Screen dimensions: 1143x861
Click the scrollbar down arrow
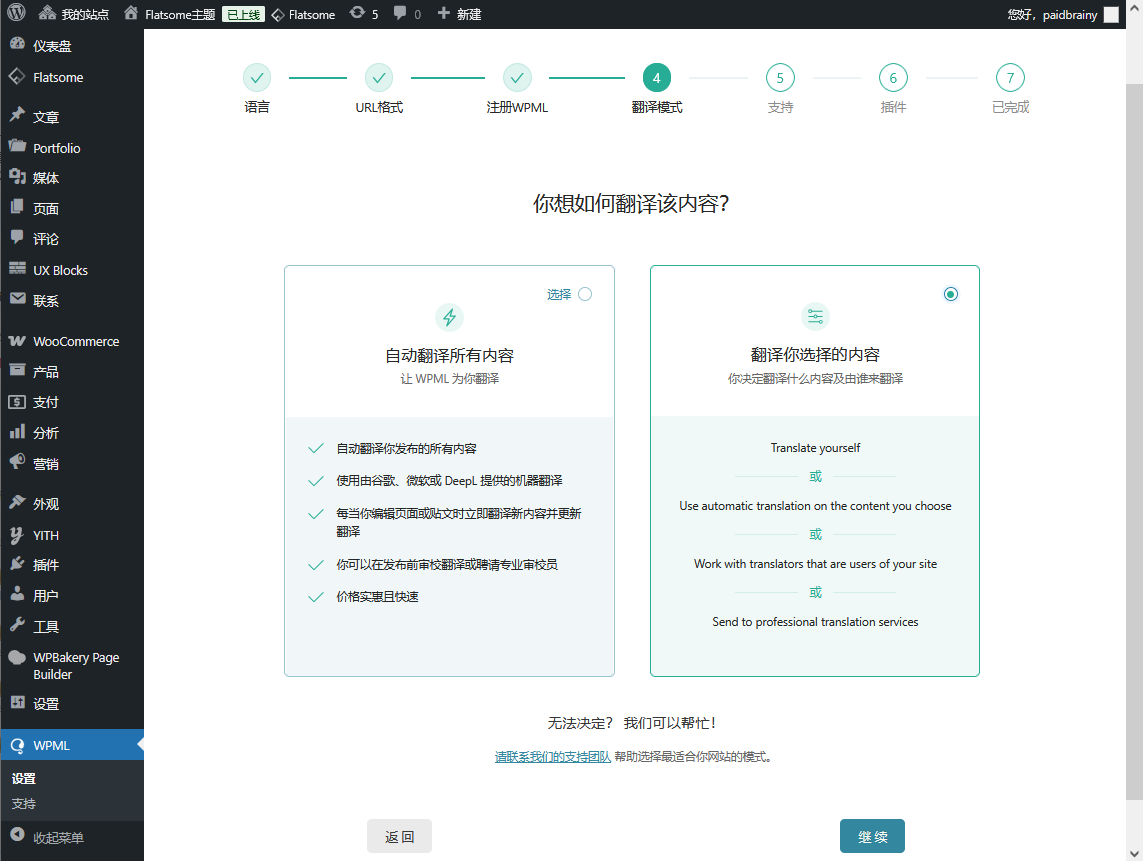[1134, 853]
